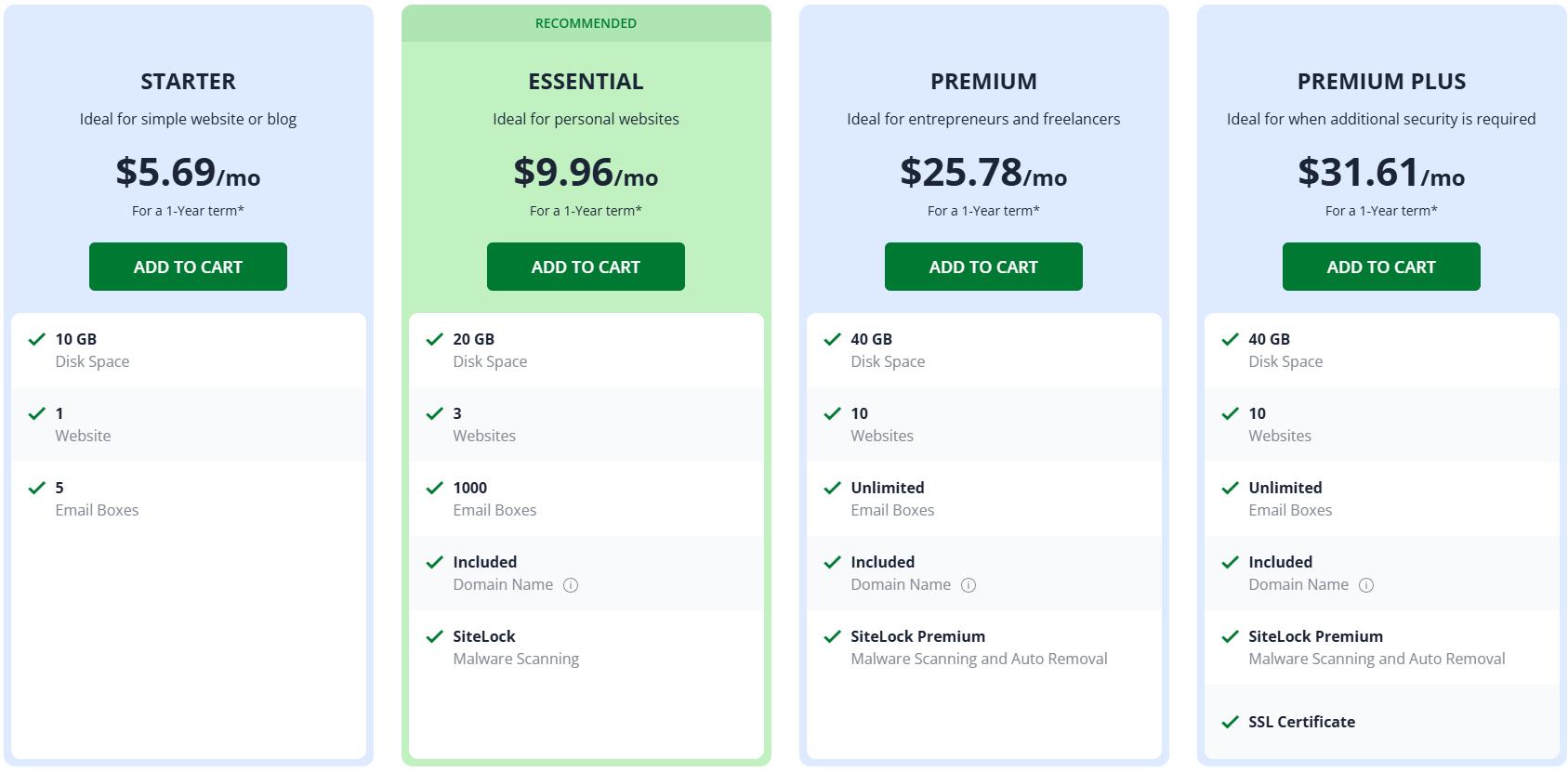Click checkmark beside Starter 5 Email Boxes
The width and height of the screenshot is (1568, 771).
coord(37,488)
